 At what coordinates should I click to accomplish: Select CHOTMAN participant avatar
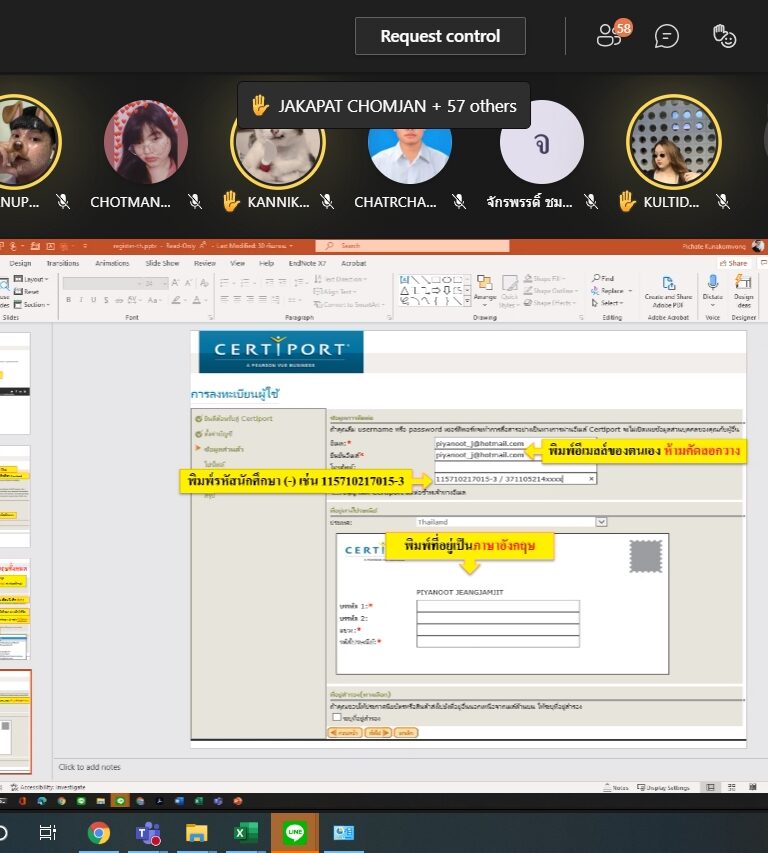[x=146, y=142]
